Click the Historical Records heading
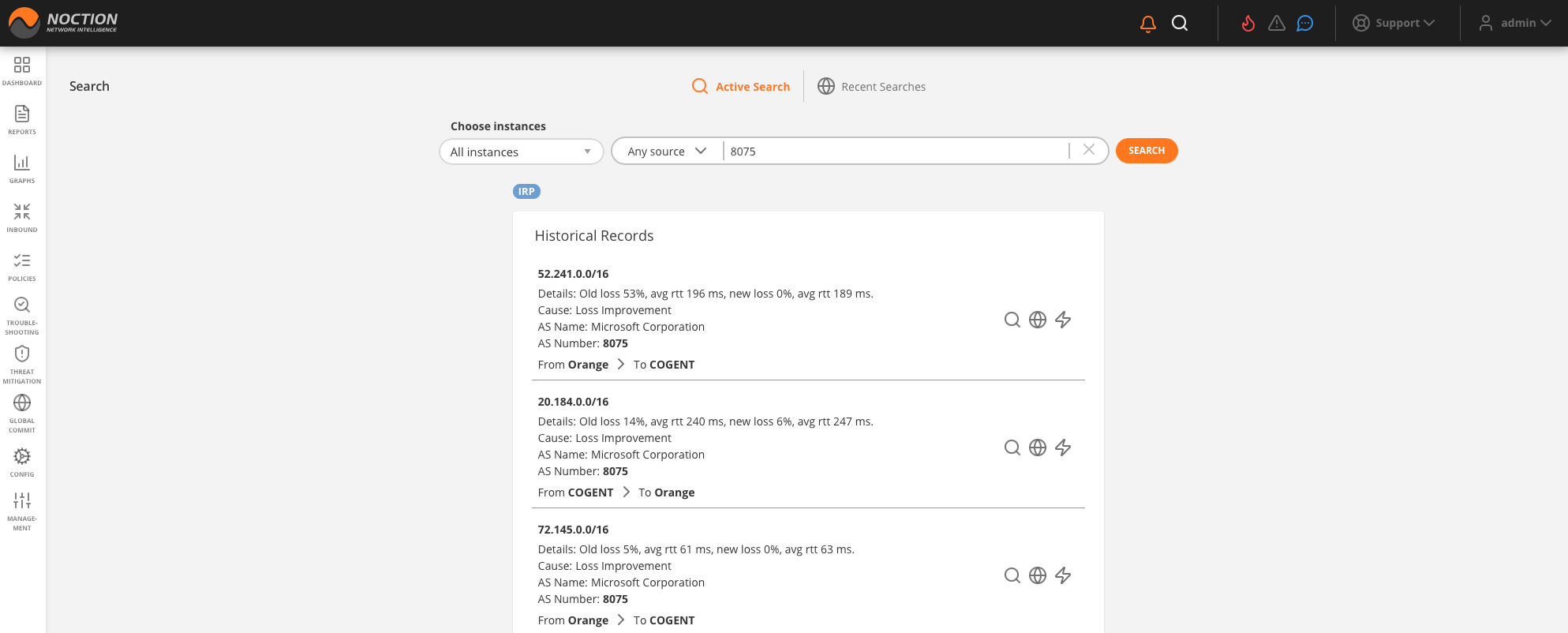The height and width of the screenshot is (633, 1568). [594, 236]
